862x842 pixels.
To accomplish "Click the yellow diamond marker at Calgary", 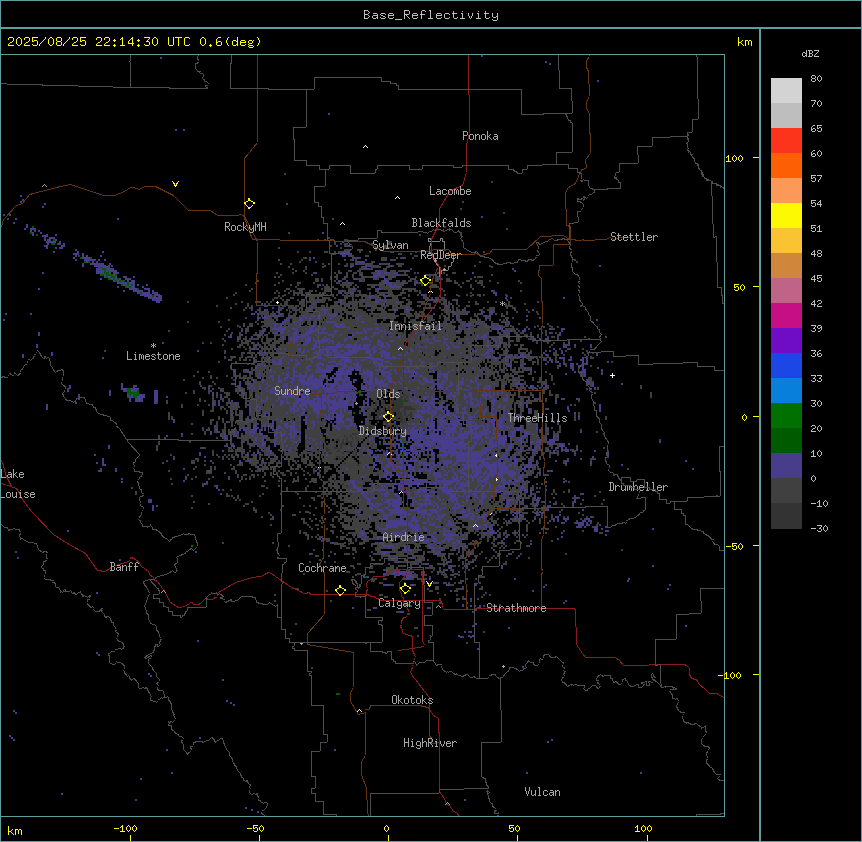I will pyautogui.click(x=405, y=589).
